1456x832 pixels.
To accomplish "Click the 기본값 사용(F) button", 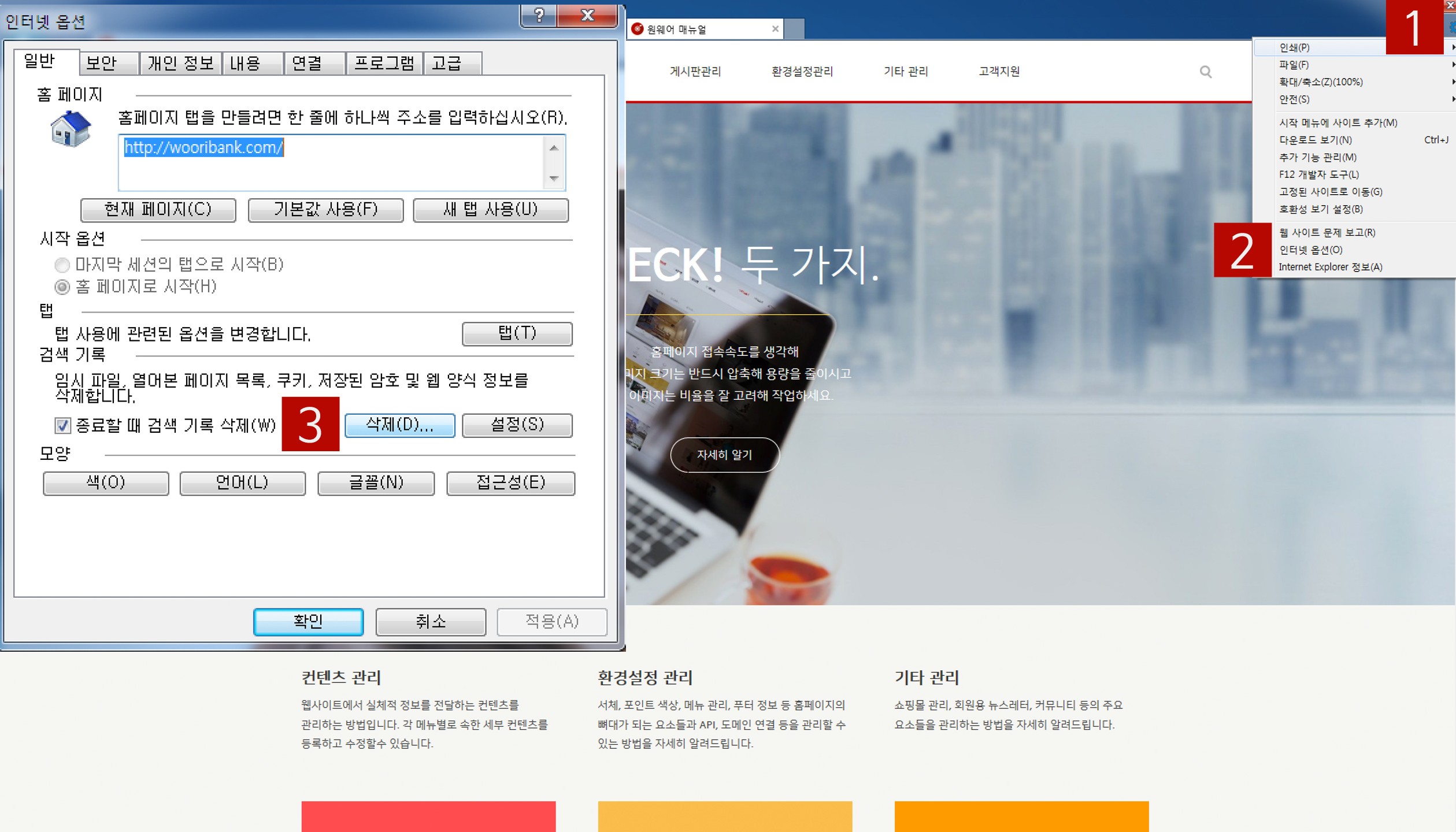I will [325, 210].
